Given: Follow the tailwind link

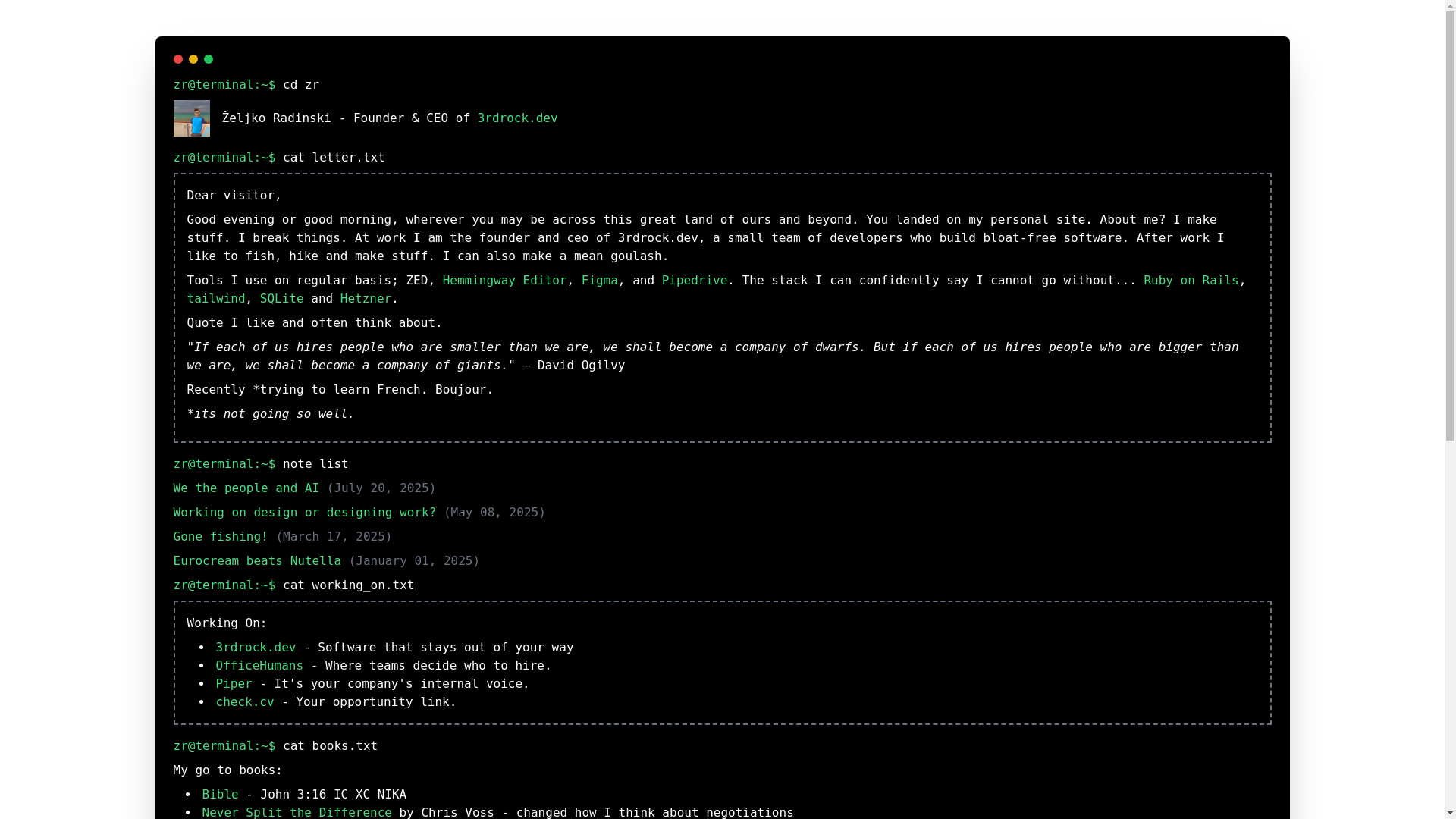Looking at the screenshot, I should tap(216, 299).
